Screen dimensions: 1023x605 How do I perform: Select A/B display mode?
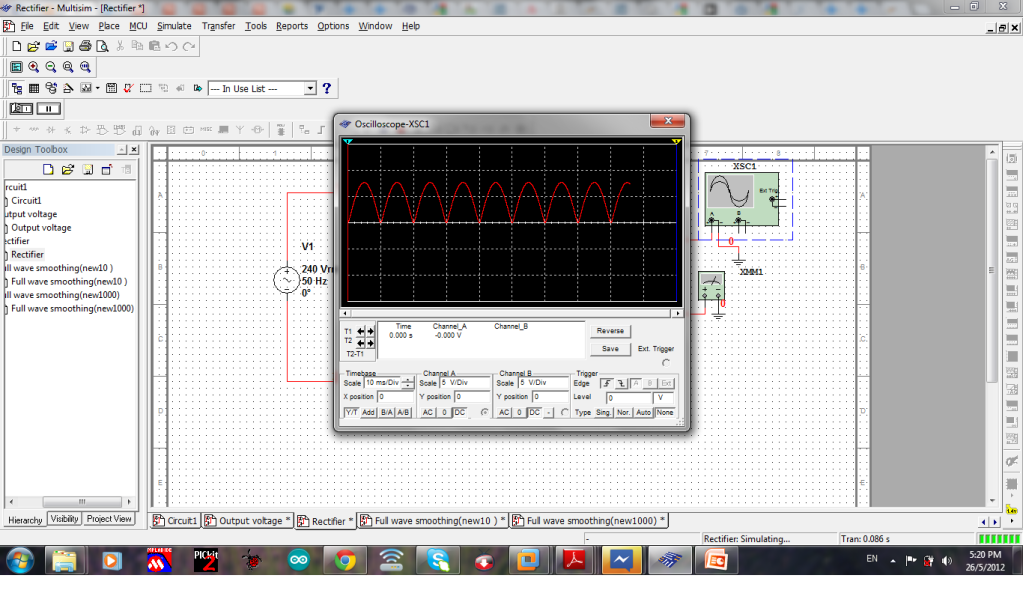pos(404,412)
